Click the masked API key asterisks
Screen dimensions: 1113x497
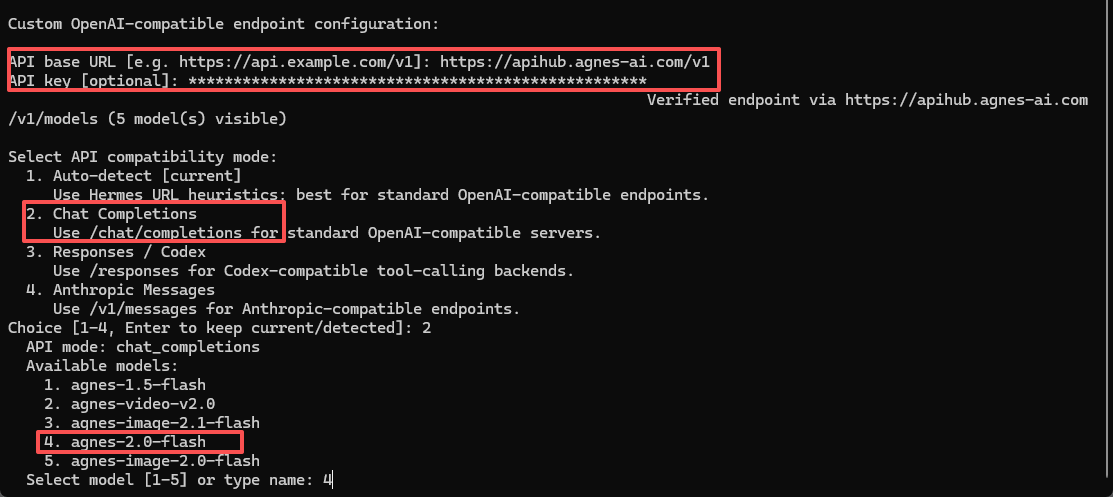coord(417,81)
